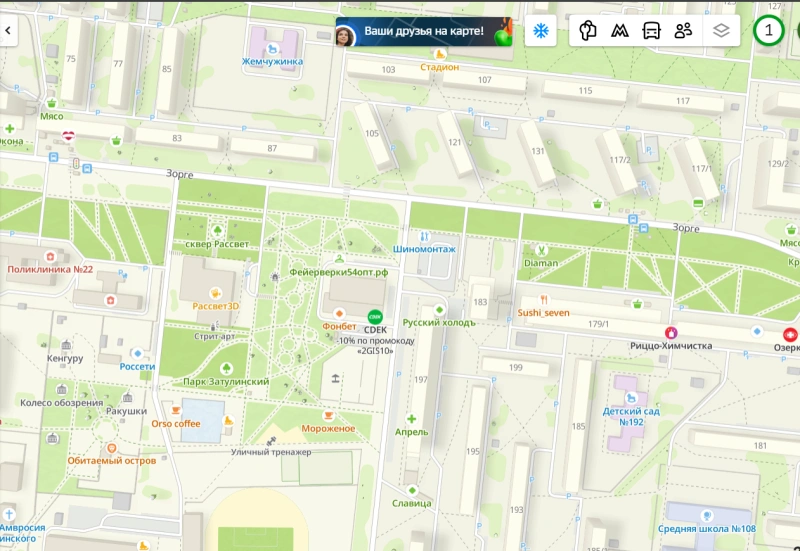Show the metro layer icon
The height and width of the screenshot is (551, 800).
(x=619, y=31)
